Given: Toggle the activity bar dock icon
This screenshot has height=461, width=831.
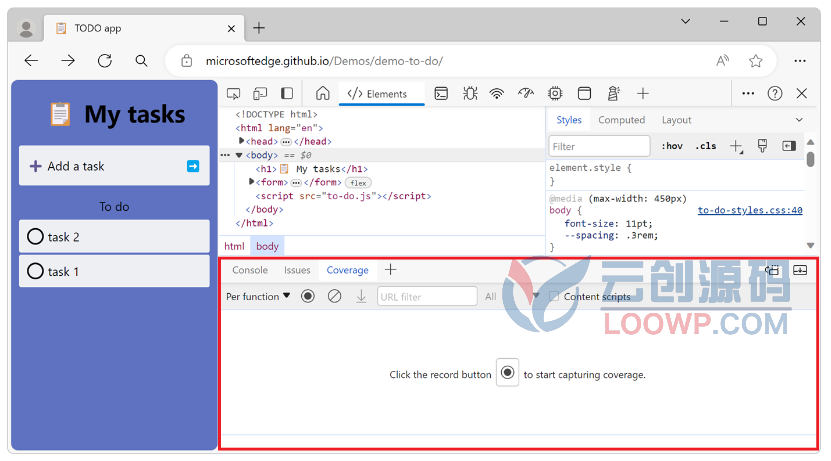Looking at the screenshot, I should click(x=287, y=94).
